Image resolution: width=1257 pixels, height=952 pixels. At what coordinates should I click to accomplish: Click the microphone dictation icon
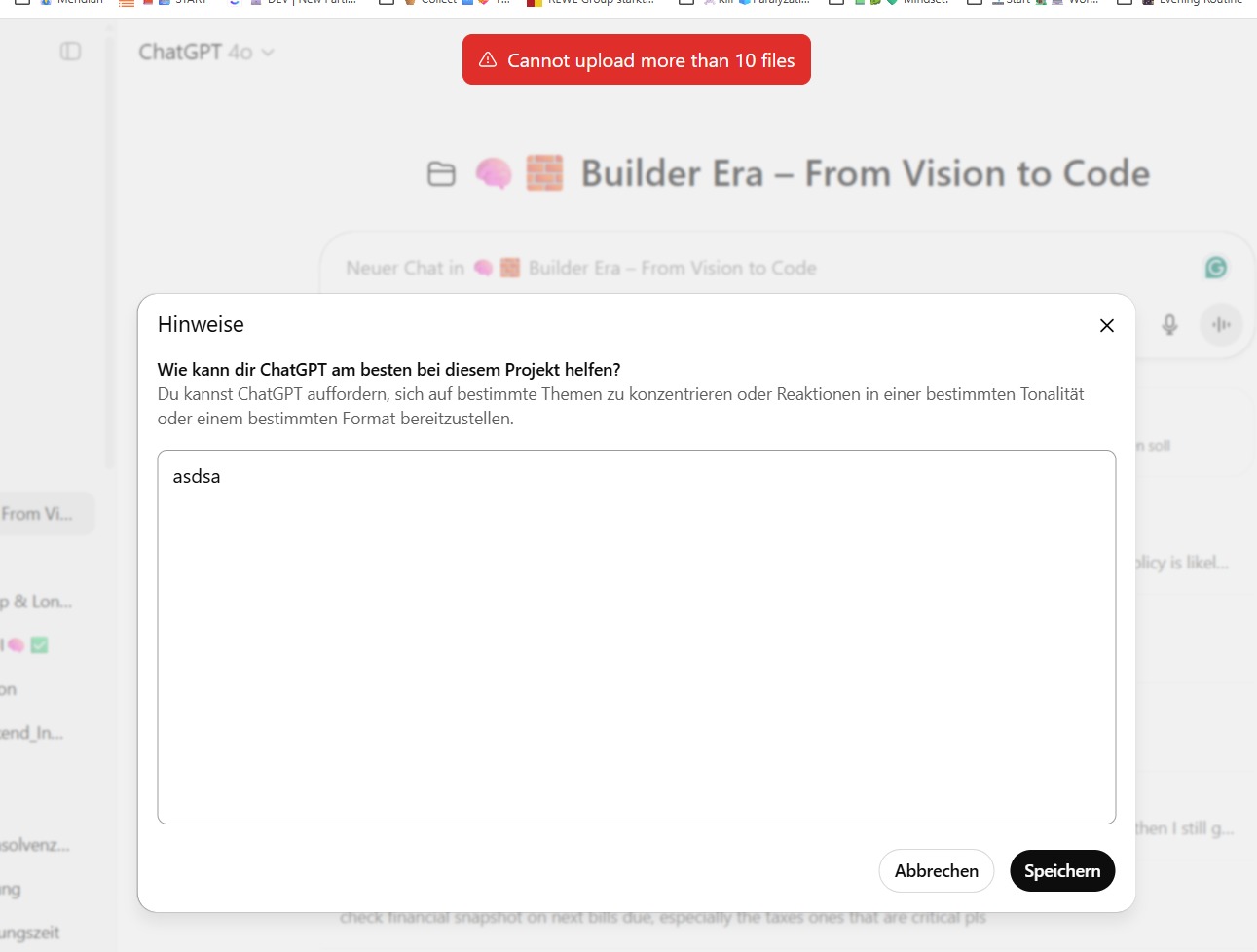coord(1169,324)
